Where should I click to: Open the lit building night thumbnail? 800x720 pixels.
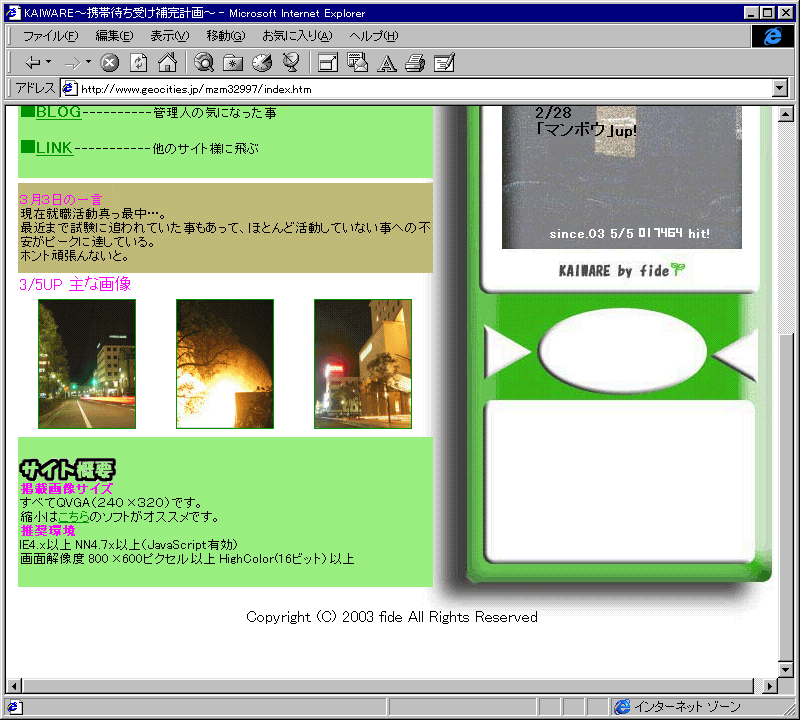(363, 364)
